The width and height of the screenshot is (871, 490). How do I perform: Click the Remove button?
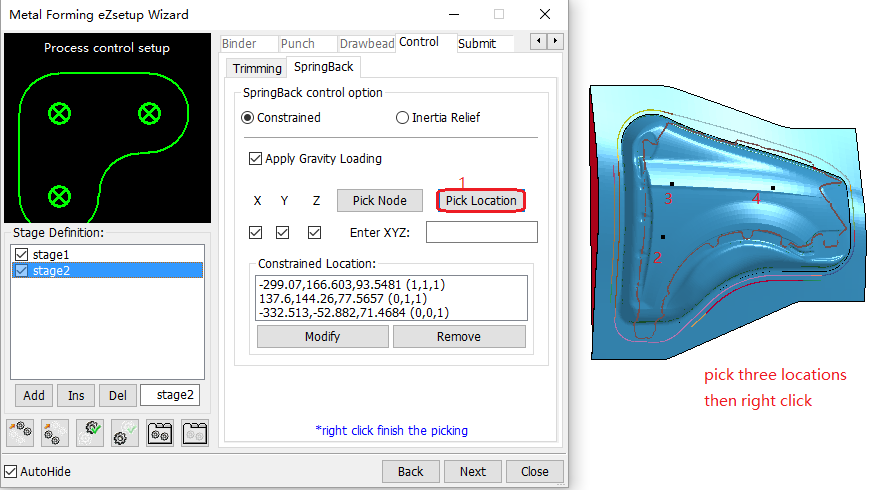pyautogui.click(x=459, y=337)
